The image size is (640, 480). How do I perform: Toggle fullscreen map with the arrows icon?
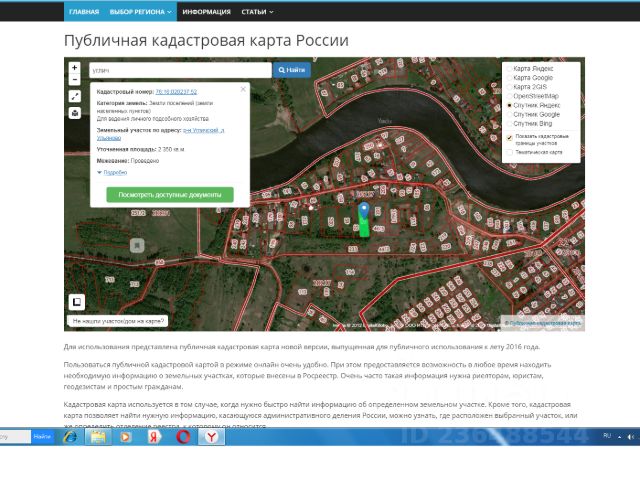(74, 96)
